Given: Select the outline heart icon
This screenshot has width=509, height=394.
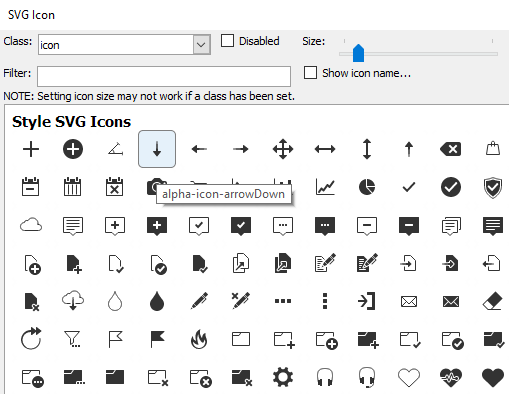Looking at the screenshot, I should coord(409,378).
